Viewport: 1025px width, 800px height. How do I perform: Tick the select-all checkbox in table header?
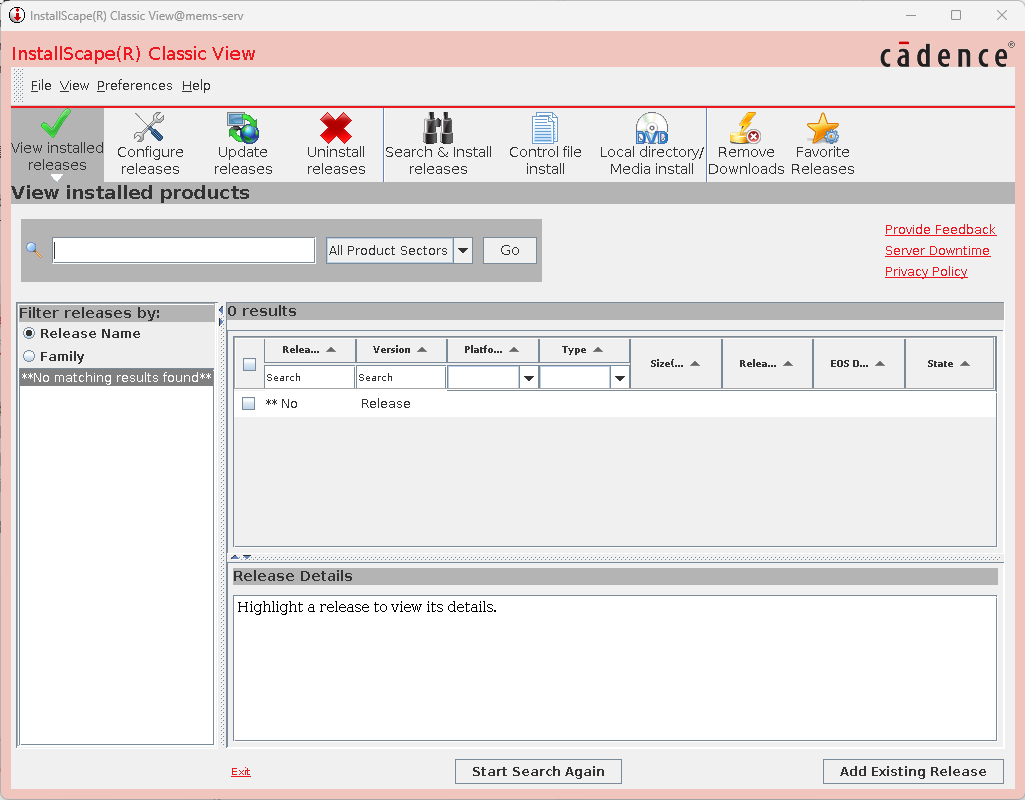249,365
